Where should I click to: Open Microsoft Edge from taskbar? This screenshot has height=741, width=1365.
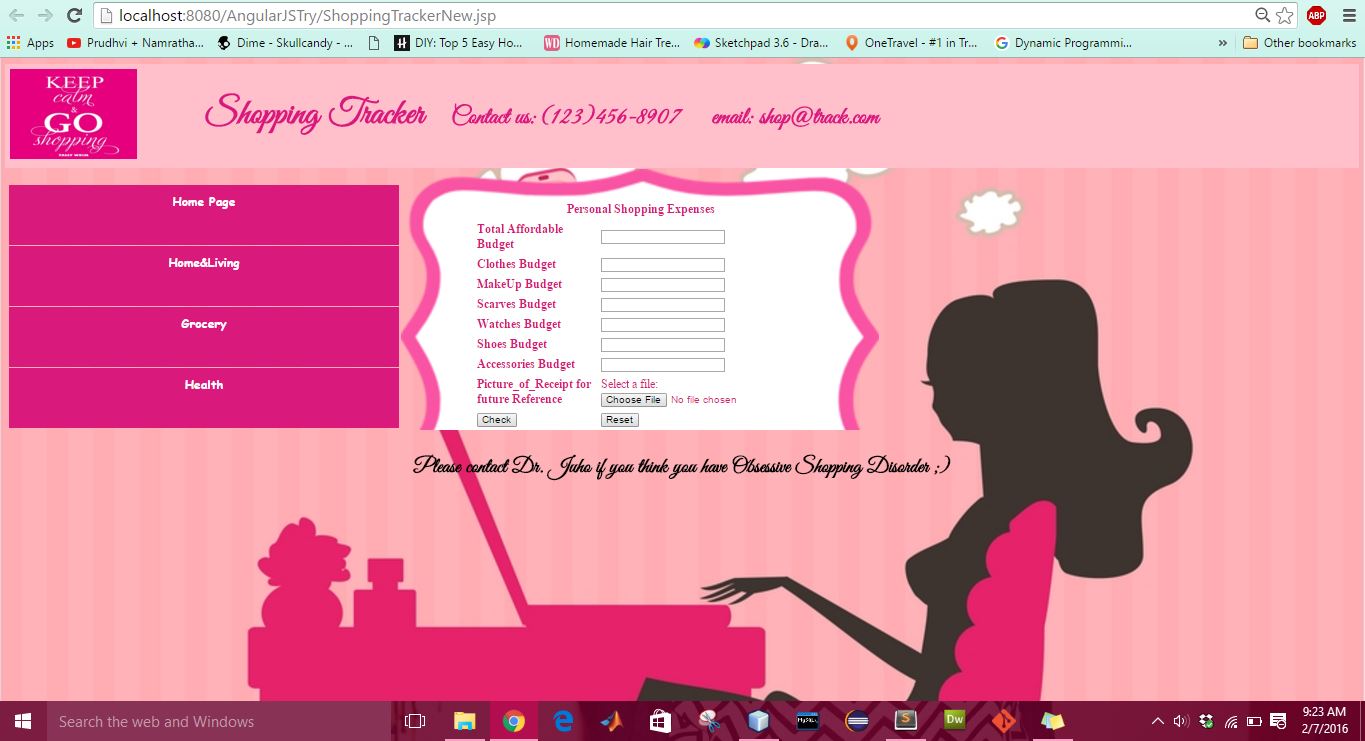click(563, 720)
